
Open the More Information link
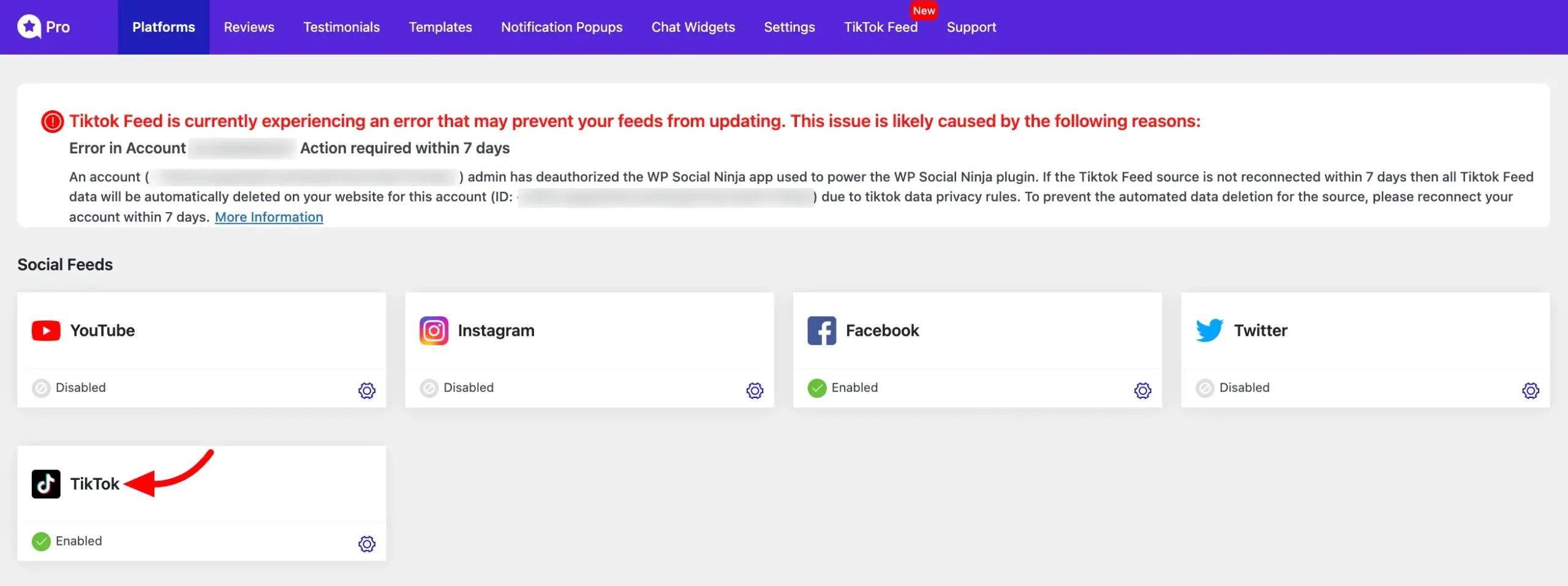tap(269, 217)
